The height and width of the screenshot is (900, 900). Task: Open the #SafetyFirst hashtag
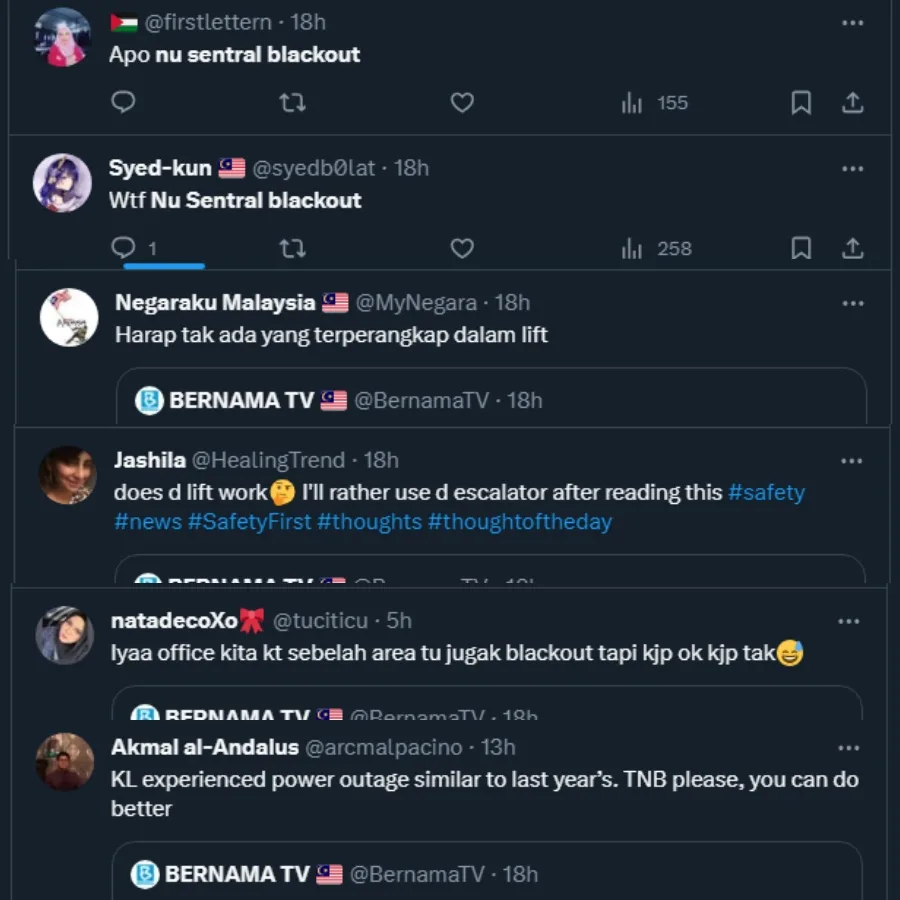click(x=250, y=522)
